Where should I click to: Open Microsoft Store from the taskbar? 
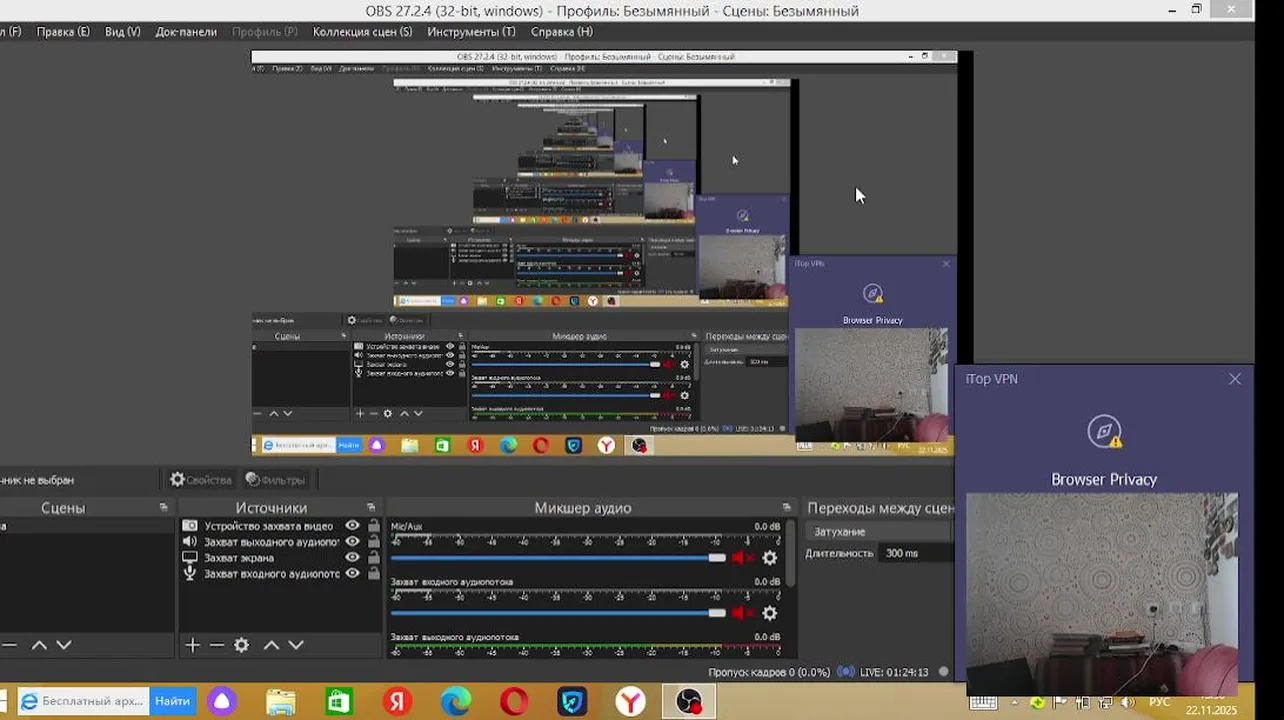339,702
